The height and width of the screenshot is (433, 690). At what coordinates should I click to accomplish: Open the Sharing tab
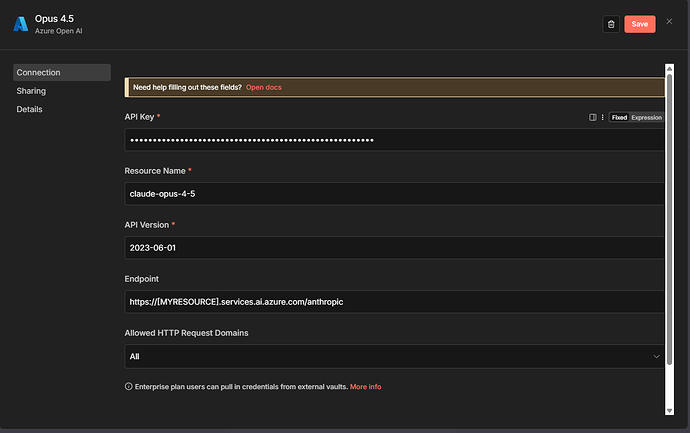[x=31, y=91]
